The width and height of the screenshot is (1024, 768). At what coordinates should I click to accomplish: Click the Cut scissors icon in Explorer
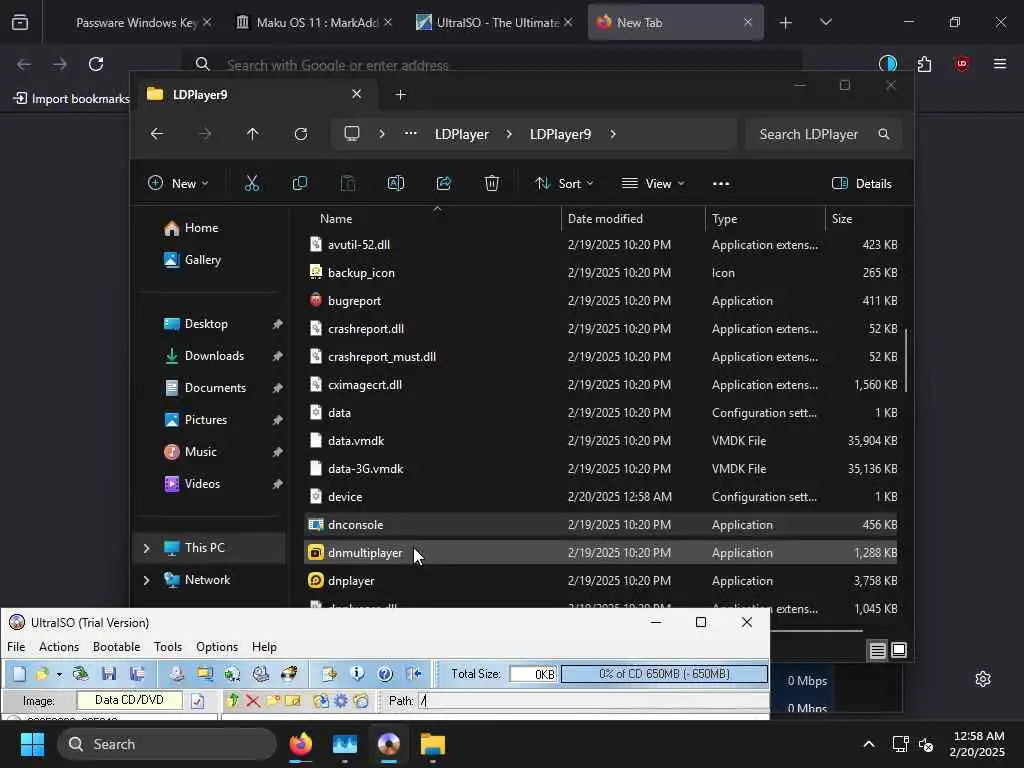[252, 184]
